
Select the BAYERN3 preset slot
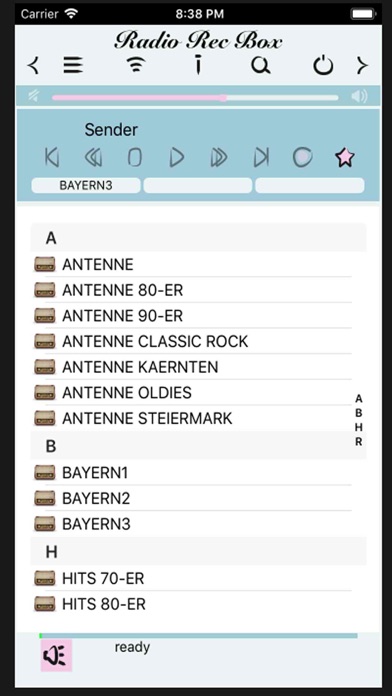click(86, 186)
